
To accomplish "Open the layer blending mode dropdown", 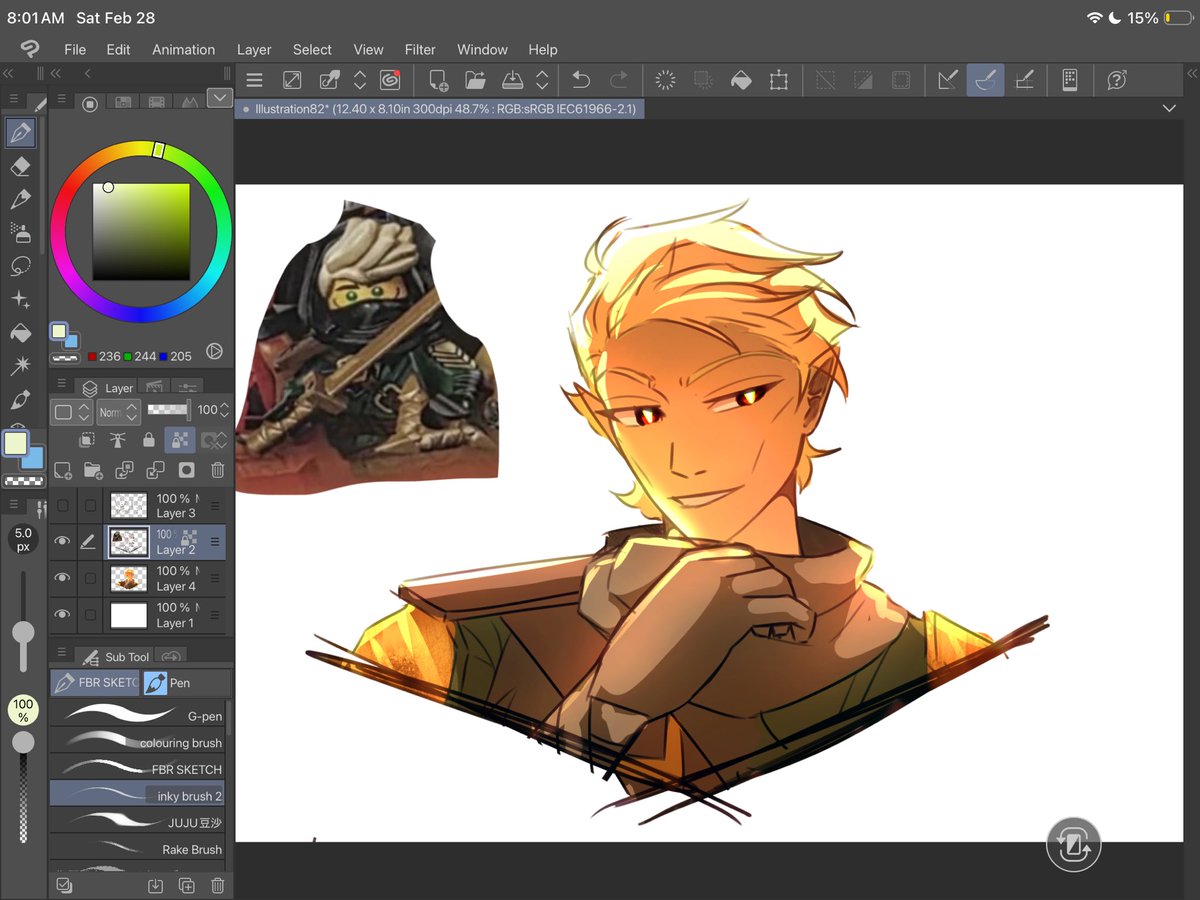I will pos(117,412).
